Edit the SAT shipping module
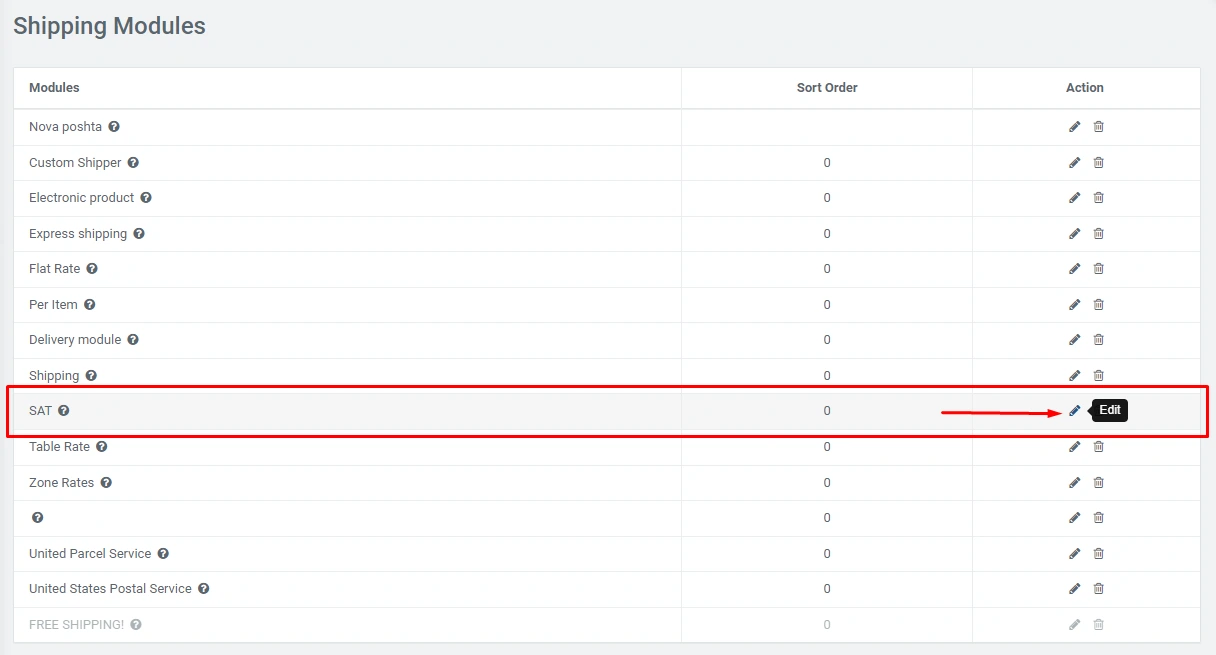 click(x=1075, y=411)
